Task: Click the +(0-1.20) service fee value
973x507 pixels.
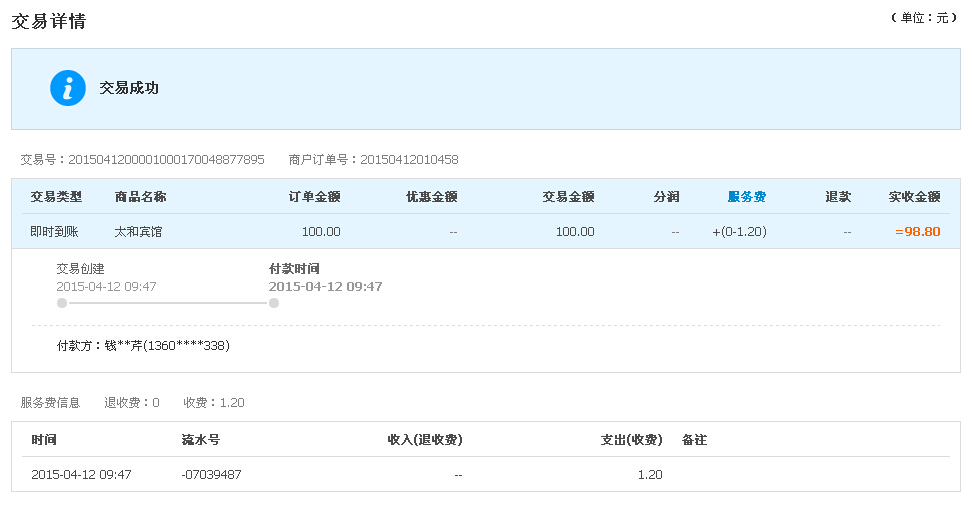Action: pos(740,231)
